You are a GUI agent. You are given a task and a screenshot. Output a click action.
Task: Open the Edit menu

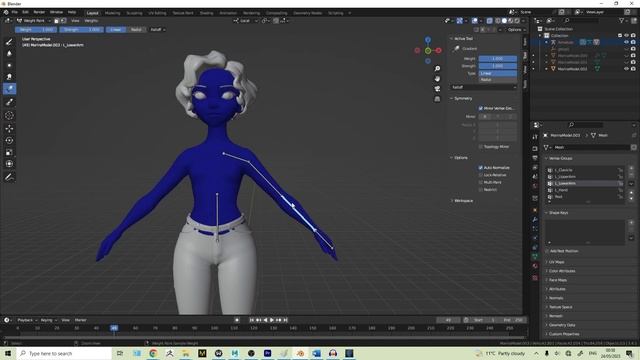(x=25, y=12)
